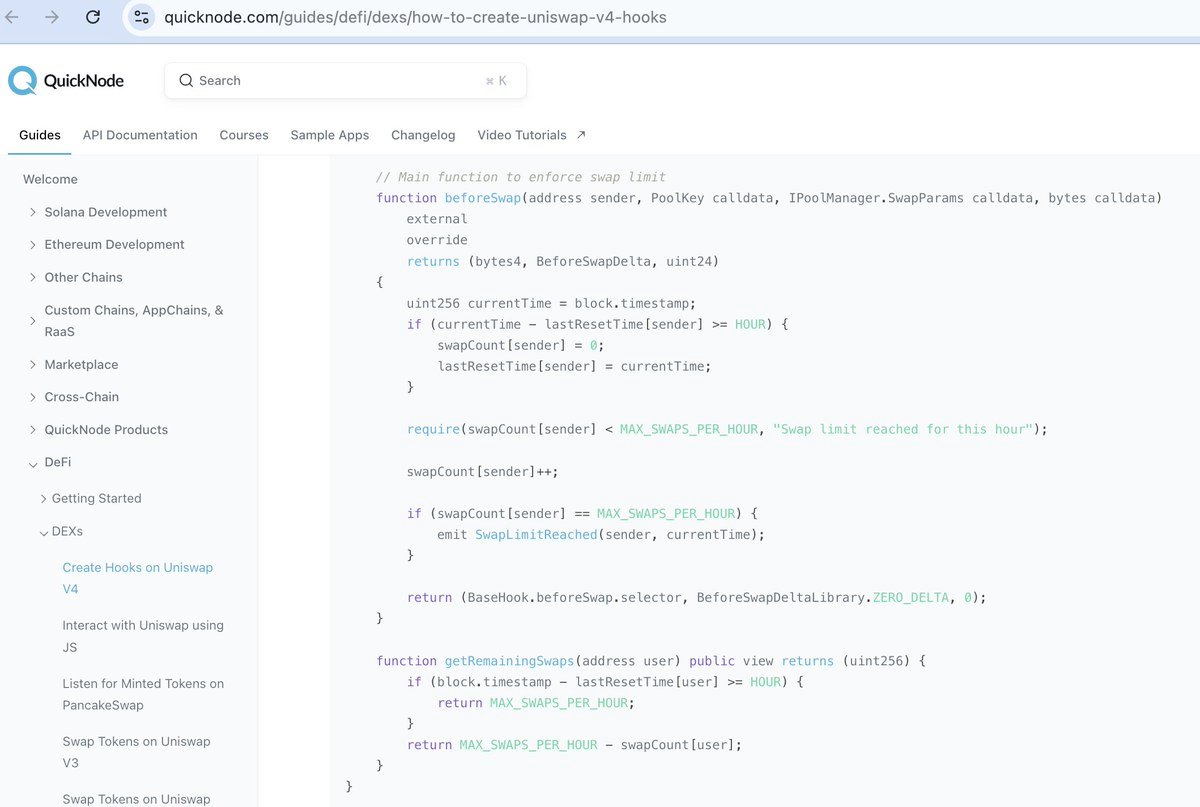Open Ethereum Development sidebar item
This screenshot has height=807, width=1200.
(x=114, y=244)
